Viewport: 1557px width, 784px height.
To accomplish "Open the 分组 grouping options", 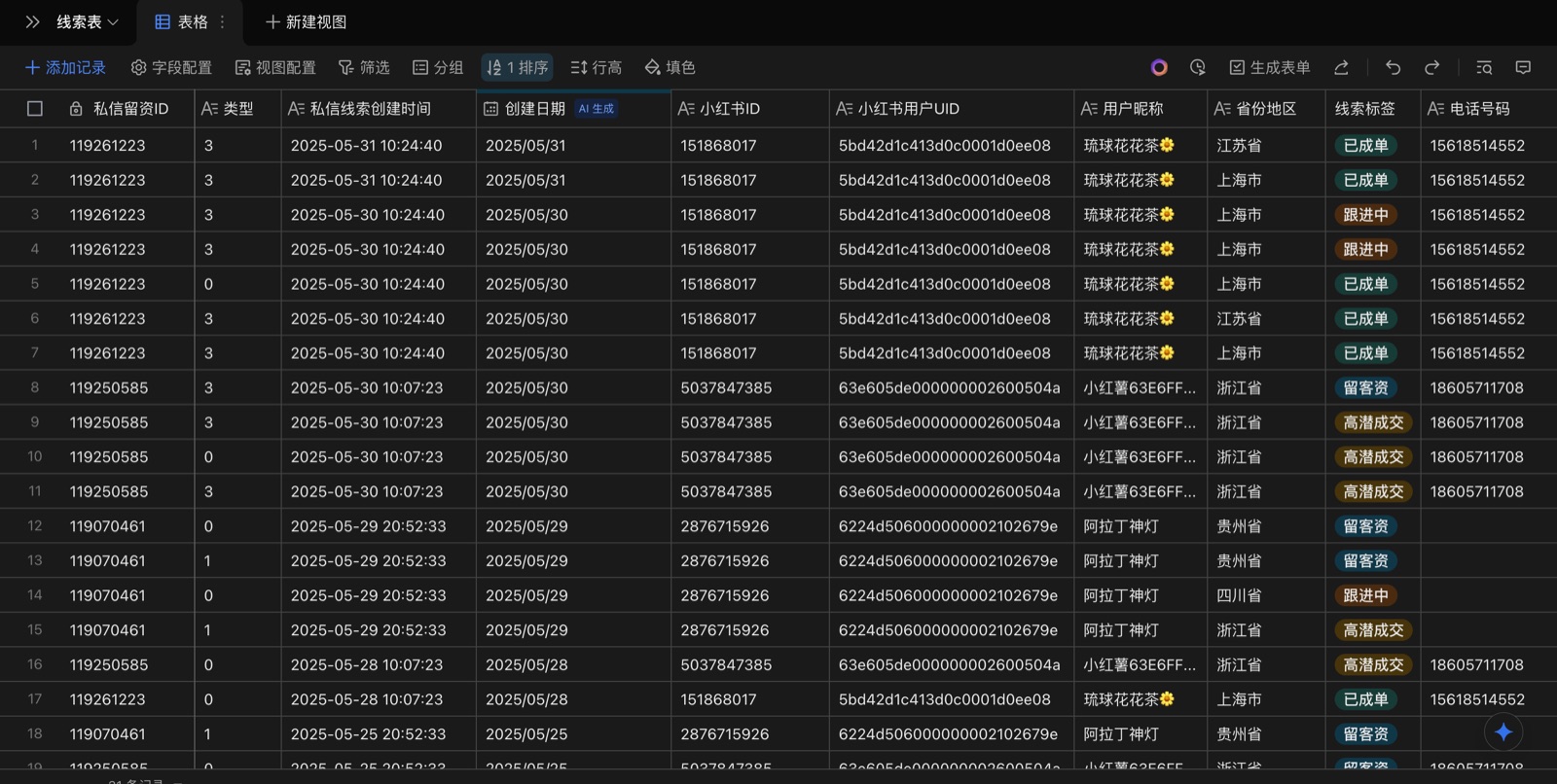I will (438, 67).
